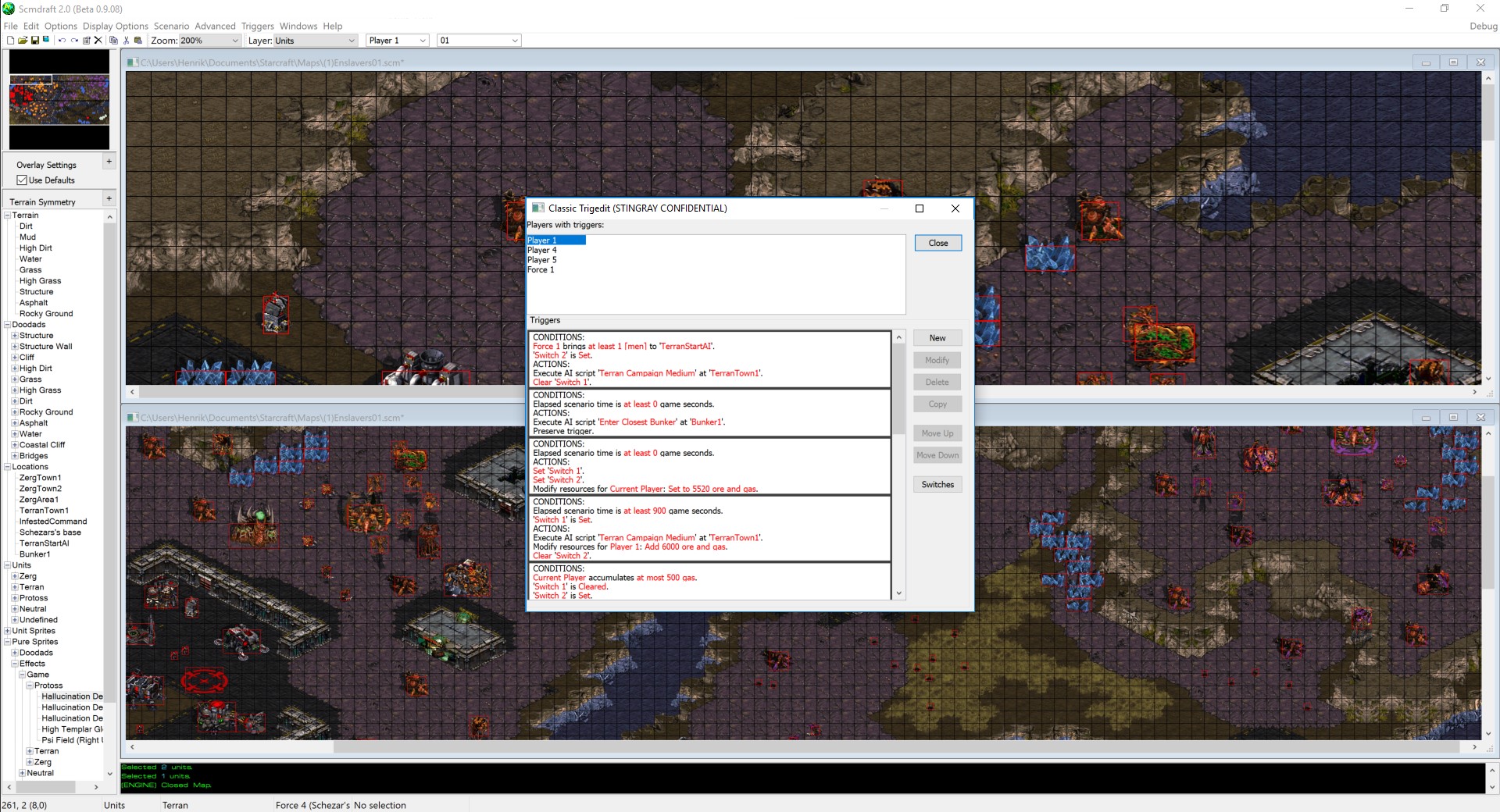Click the Switches button in Trigedit
The width and height of the screenshot is (1500, 812).
(x=937, y=485)
